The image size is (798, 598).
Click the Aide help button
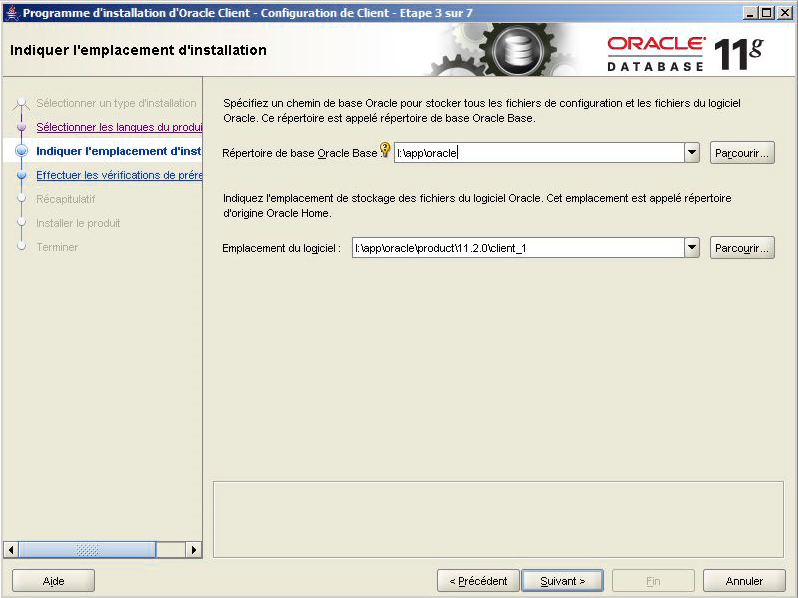(x=53, y=581)
